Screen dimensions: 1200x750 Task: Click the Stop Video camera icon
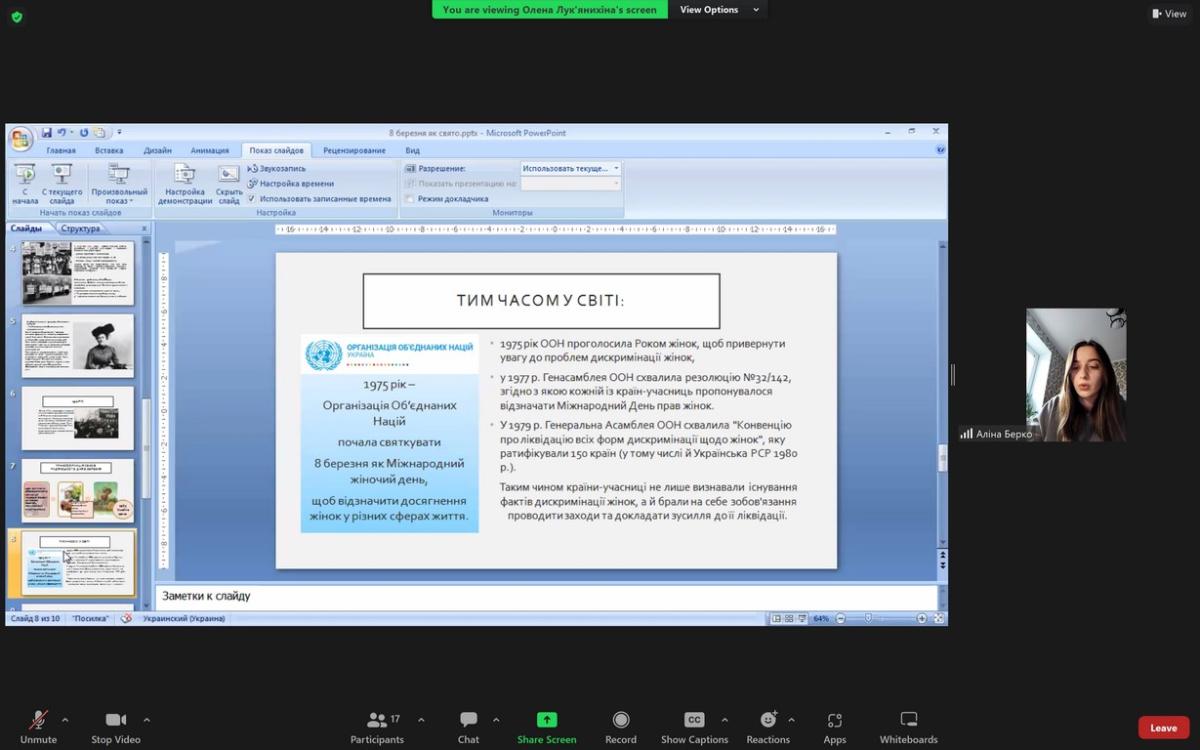(x=116, y=720)
